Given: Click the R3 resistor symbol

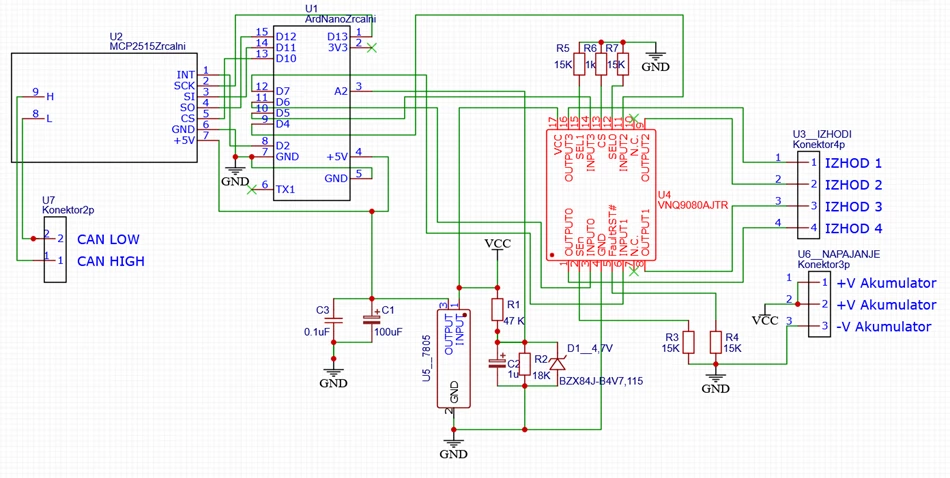Looking at the screenshot, I should (x=688, y=342).
